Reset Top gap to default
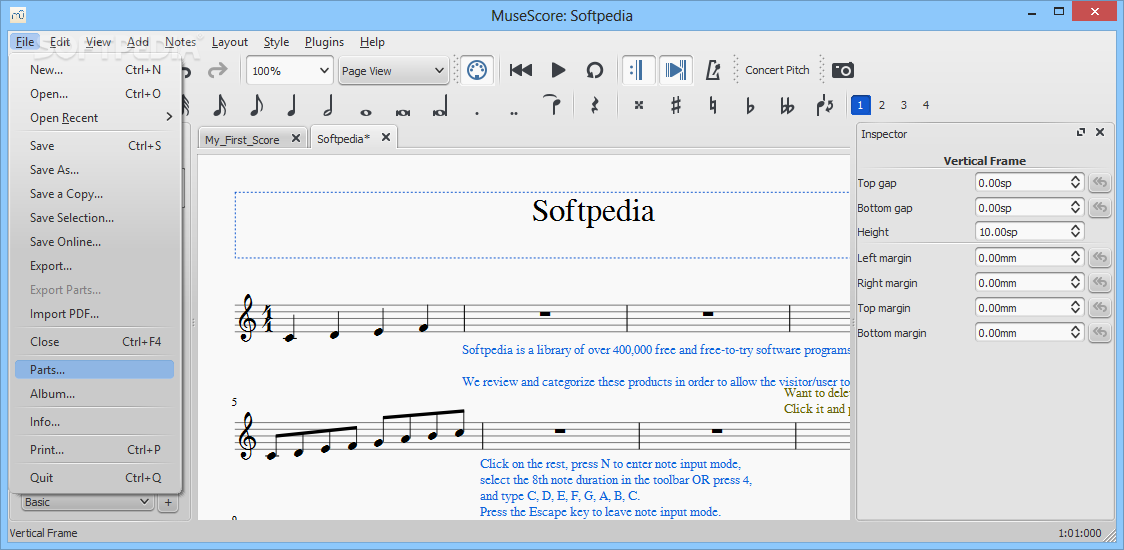This screenshot has height=550, width=1124. (1099, 183)
